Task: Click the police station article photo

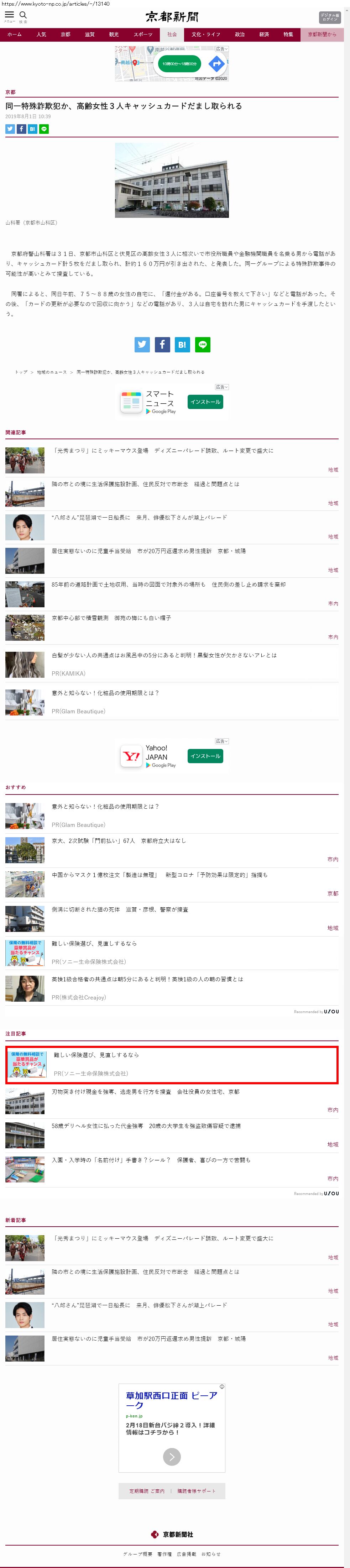Action: (172, 180)
